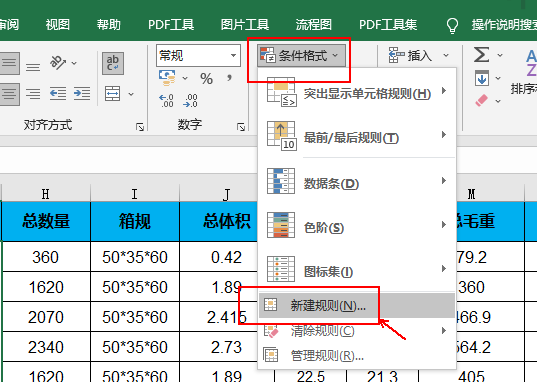Viewport: 537px width, 382px height.
Task: Click the increase decimal places icon
Action: [x=166, y=101]
